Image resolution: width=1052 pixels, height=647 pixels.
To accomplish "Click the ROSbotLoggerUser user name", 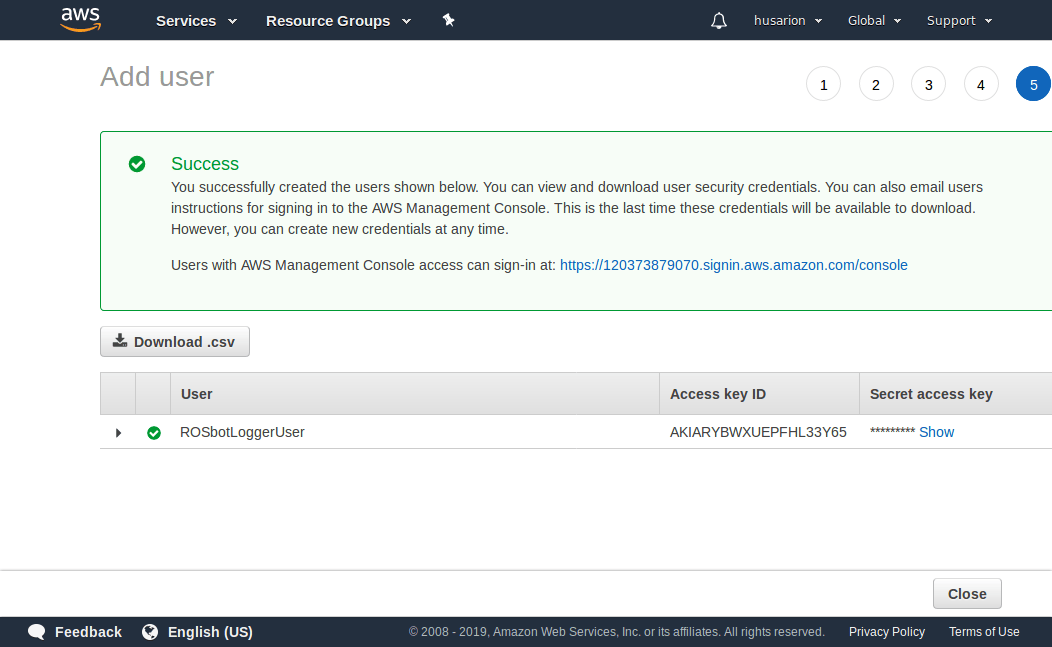I will pos(242,432).
